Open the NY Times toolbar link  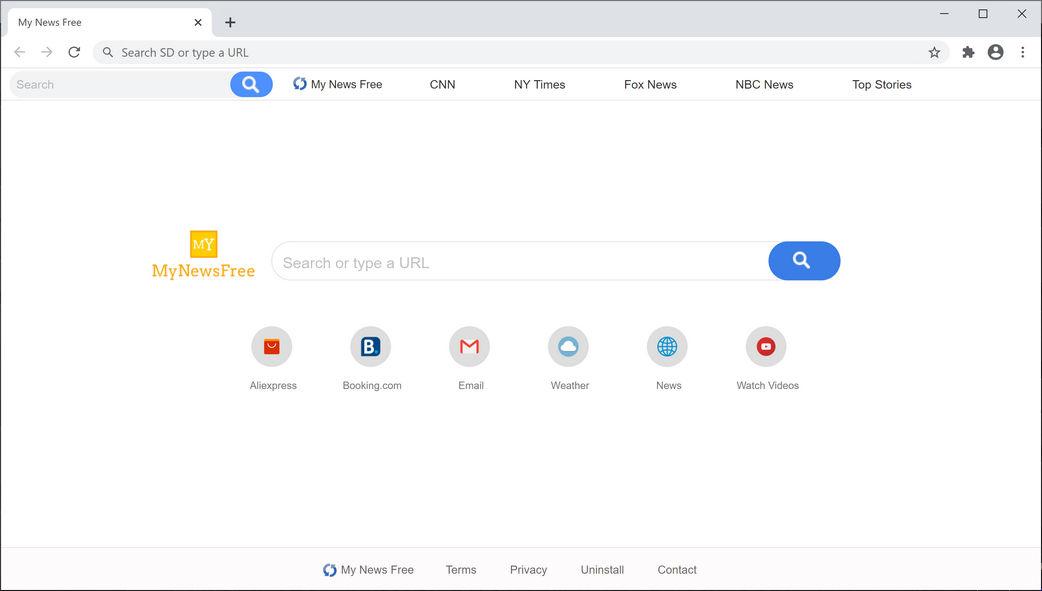tap(540, 84)
